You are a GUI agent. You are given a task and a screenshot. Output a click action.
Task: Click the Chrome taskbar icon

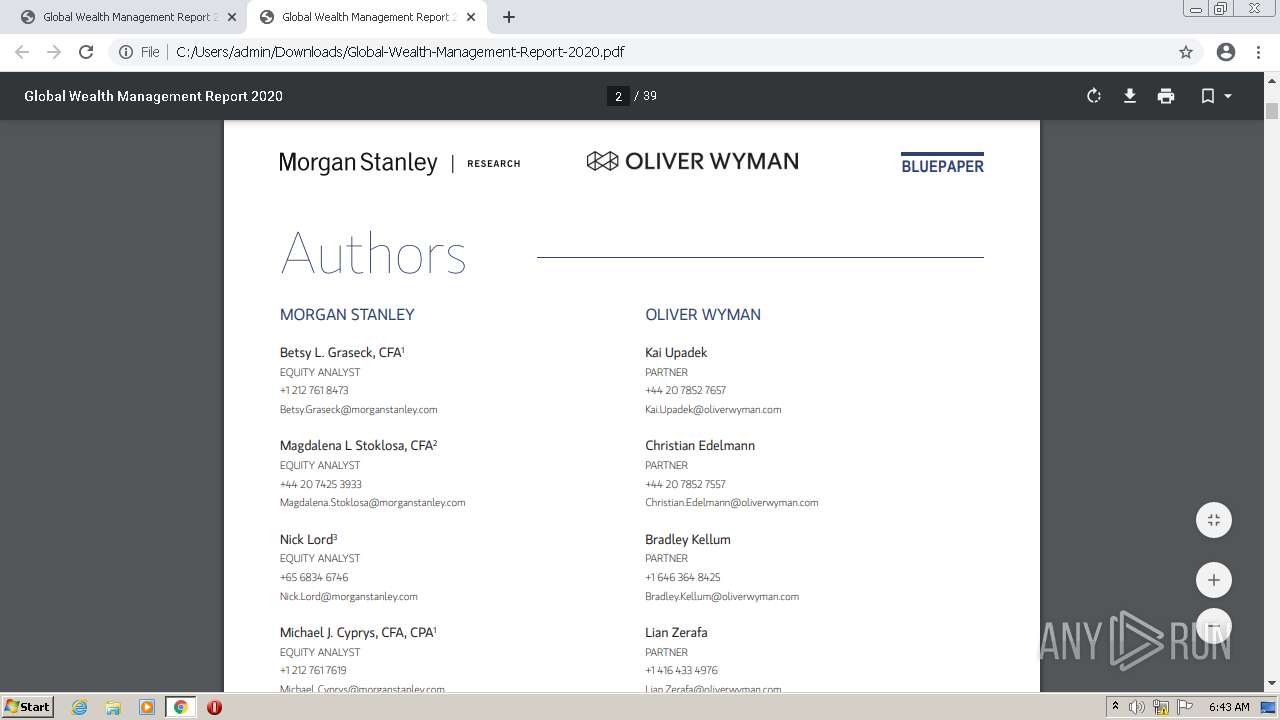coord(181,707)
